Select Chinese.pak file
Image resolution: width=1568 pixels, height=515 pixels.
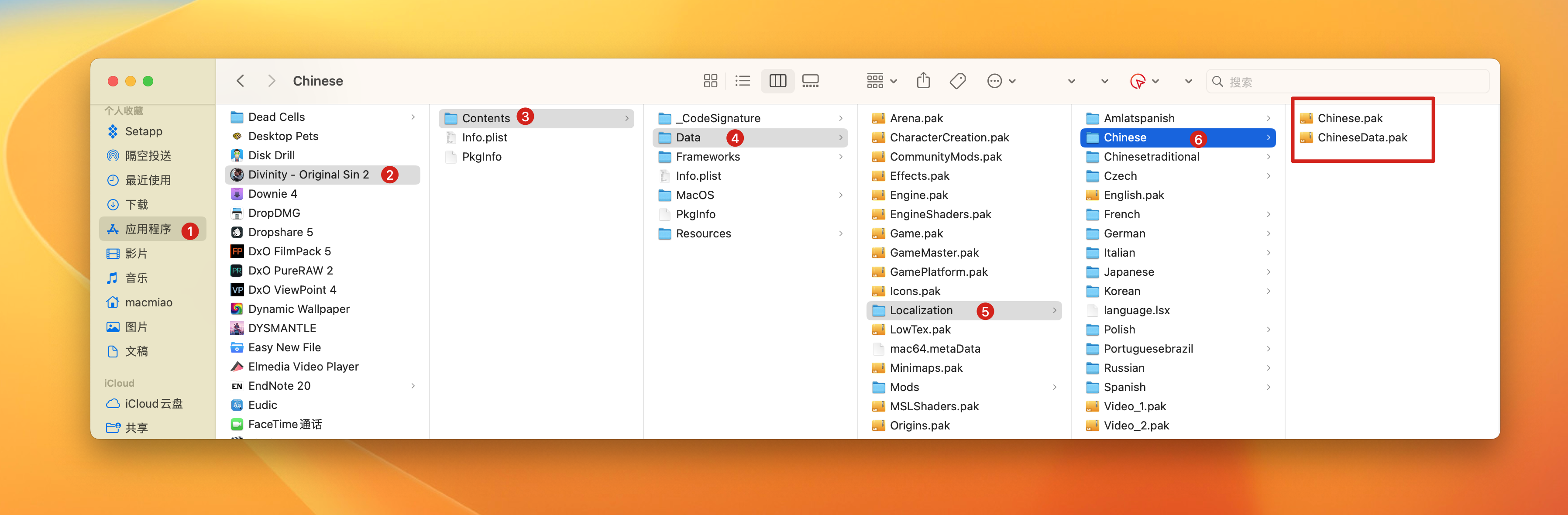pyautogui.click(x=1349, y=118)
